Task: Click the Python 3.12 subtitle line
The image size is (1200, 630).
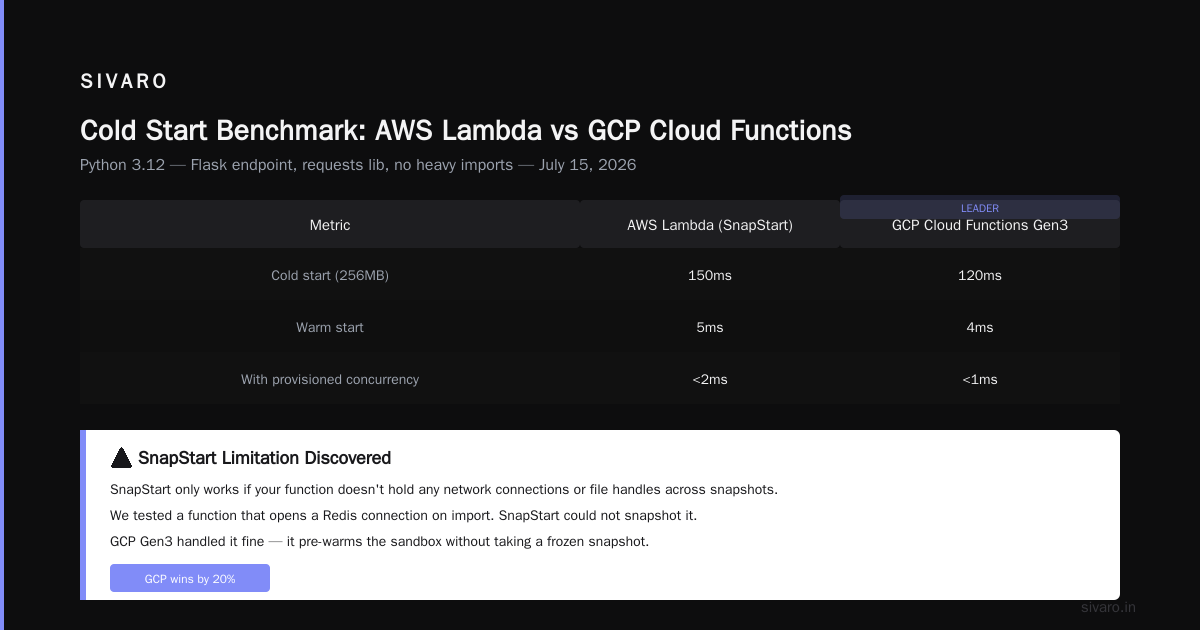Action: tap(358, 164)
